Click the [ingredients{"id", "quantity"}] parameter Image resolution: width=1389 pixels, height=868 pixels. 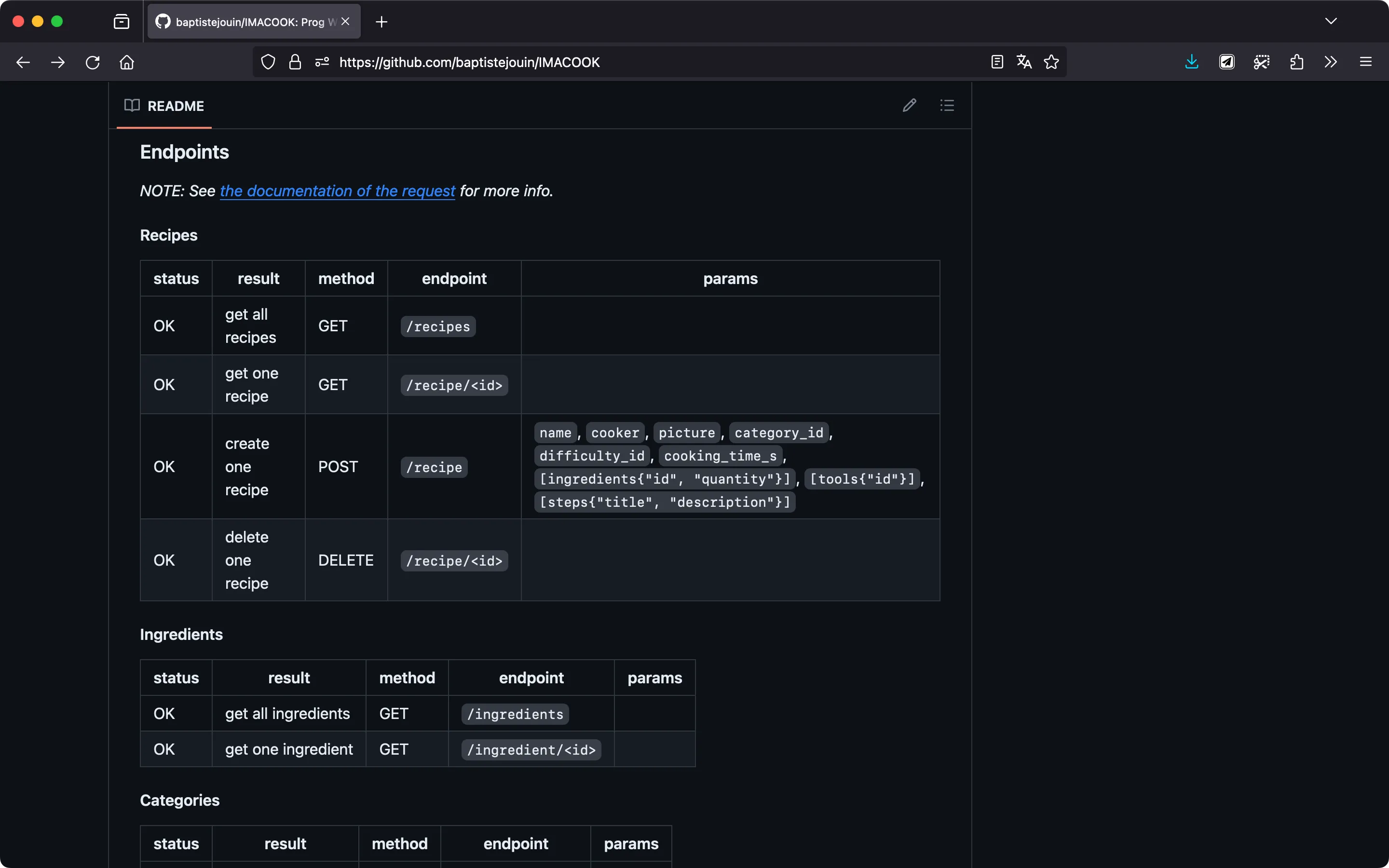[x=665, y=479]
